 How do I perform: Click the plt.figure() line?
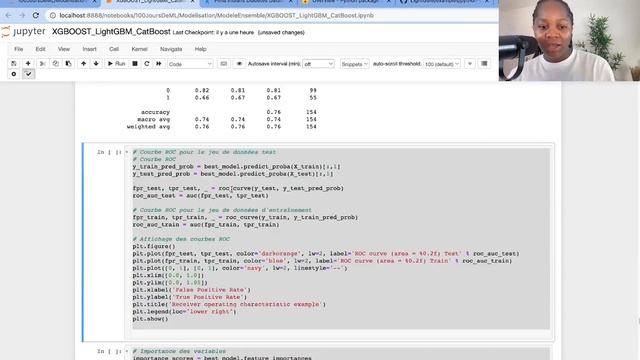(154, 247)
